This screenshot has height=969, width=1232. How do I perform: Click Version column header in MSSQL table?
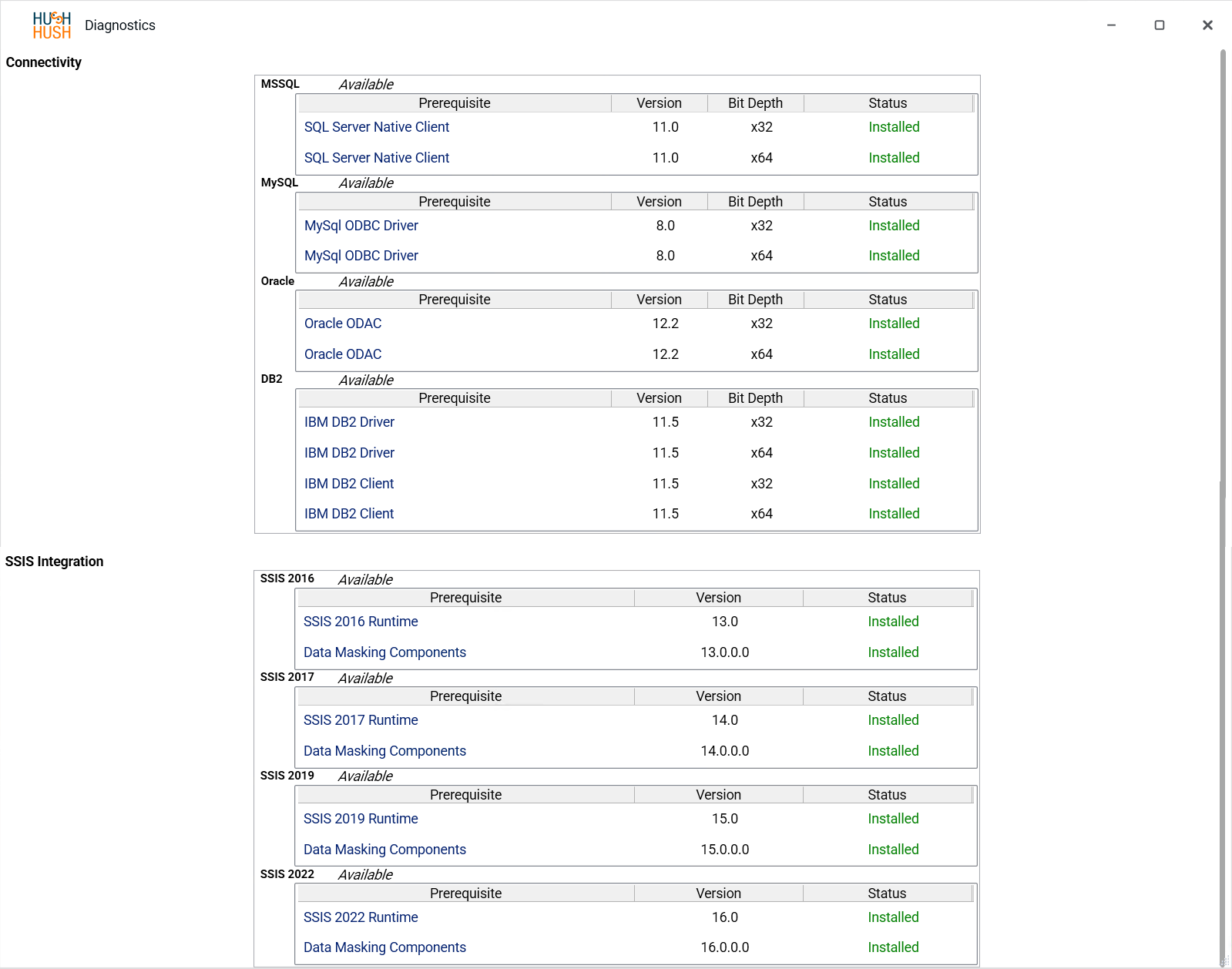659,103
